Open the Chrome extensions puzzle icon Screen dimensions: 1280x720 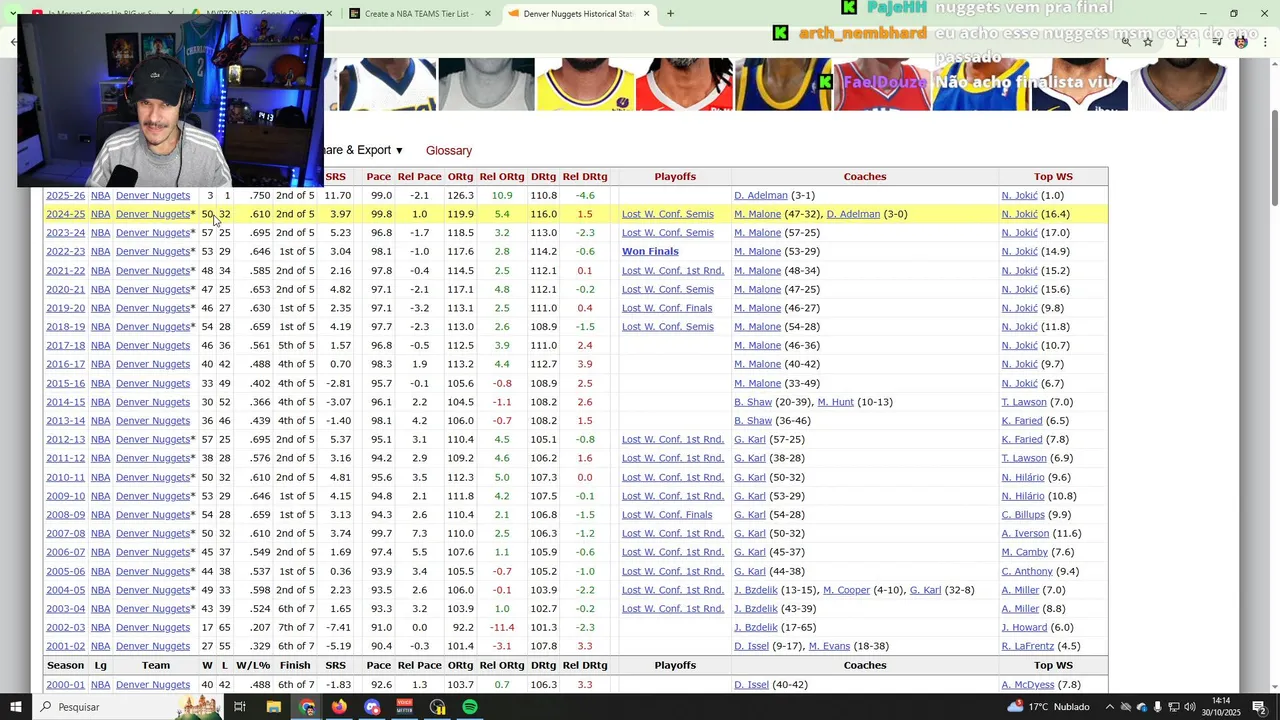click(1182, 41)
